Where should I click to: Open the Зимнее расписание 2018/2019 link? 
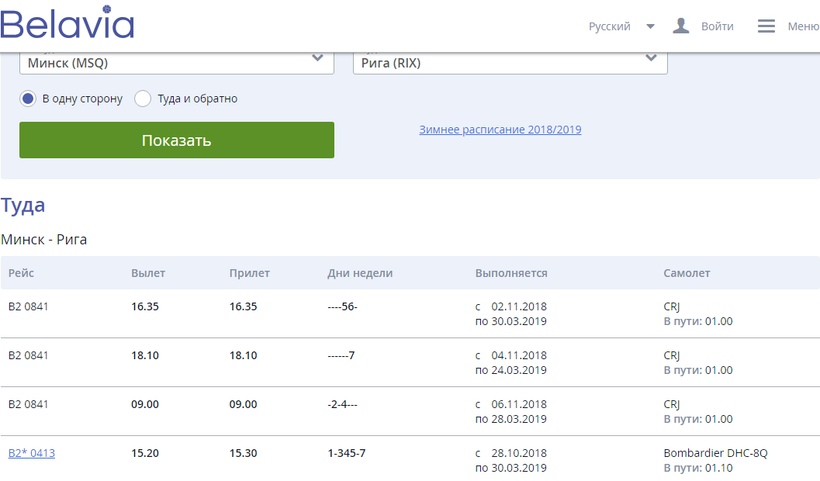(x=500, y=130)
